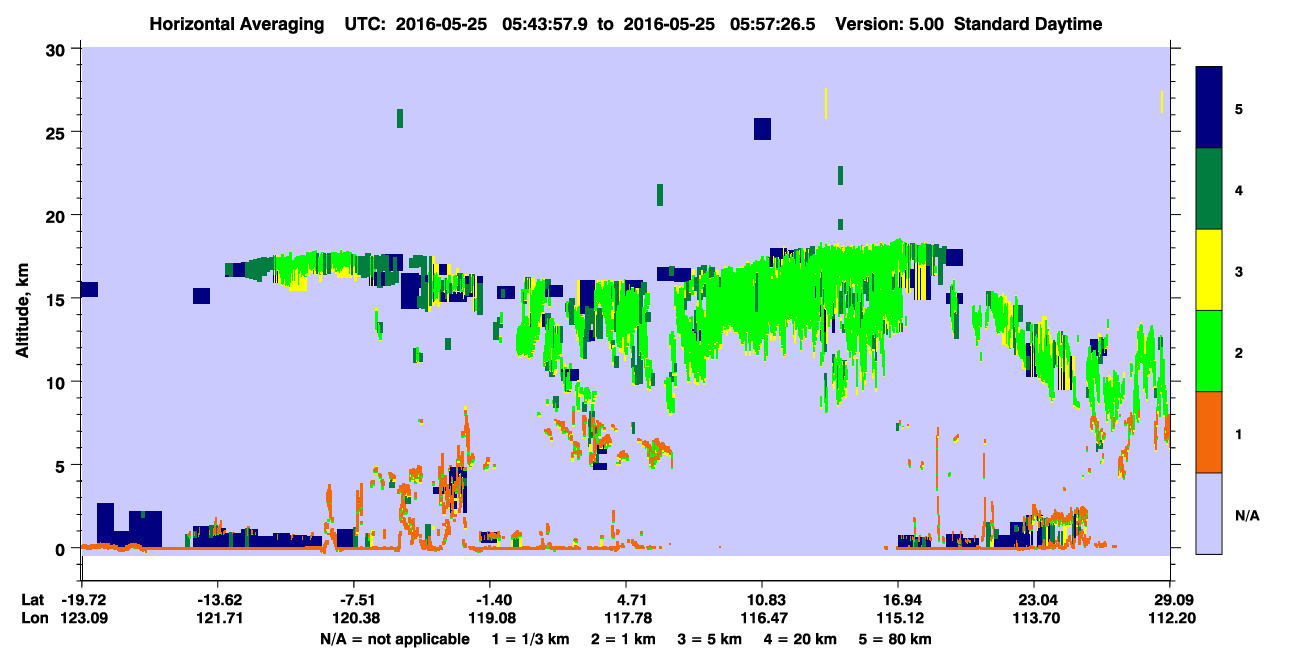Image resolution: width=1300 pixels, height=667 pixels.
Task: Click the dark green colorbar segment labeled 4
Action: (x=1209, y=189)
